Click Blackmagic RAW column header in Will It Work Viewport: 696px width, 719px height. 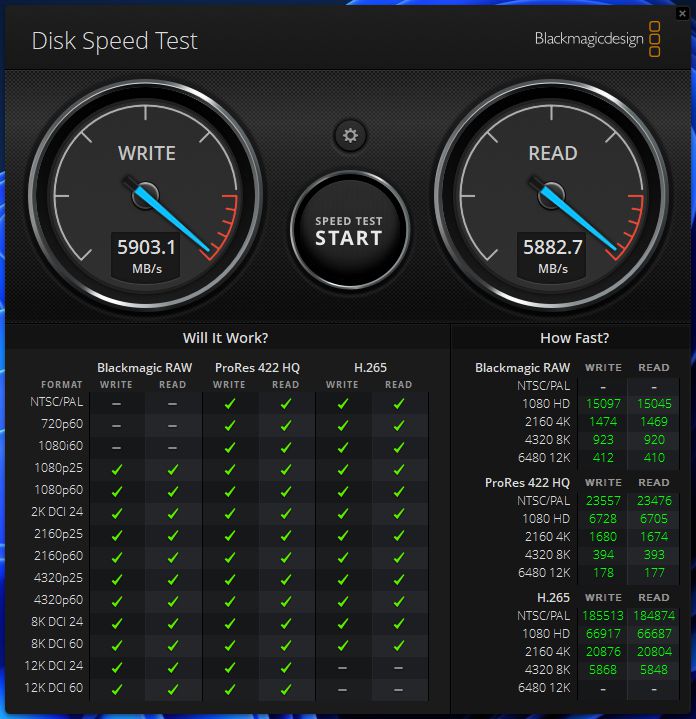click(144, 368)
